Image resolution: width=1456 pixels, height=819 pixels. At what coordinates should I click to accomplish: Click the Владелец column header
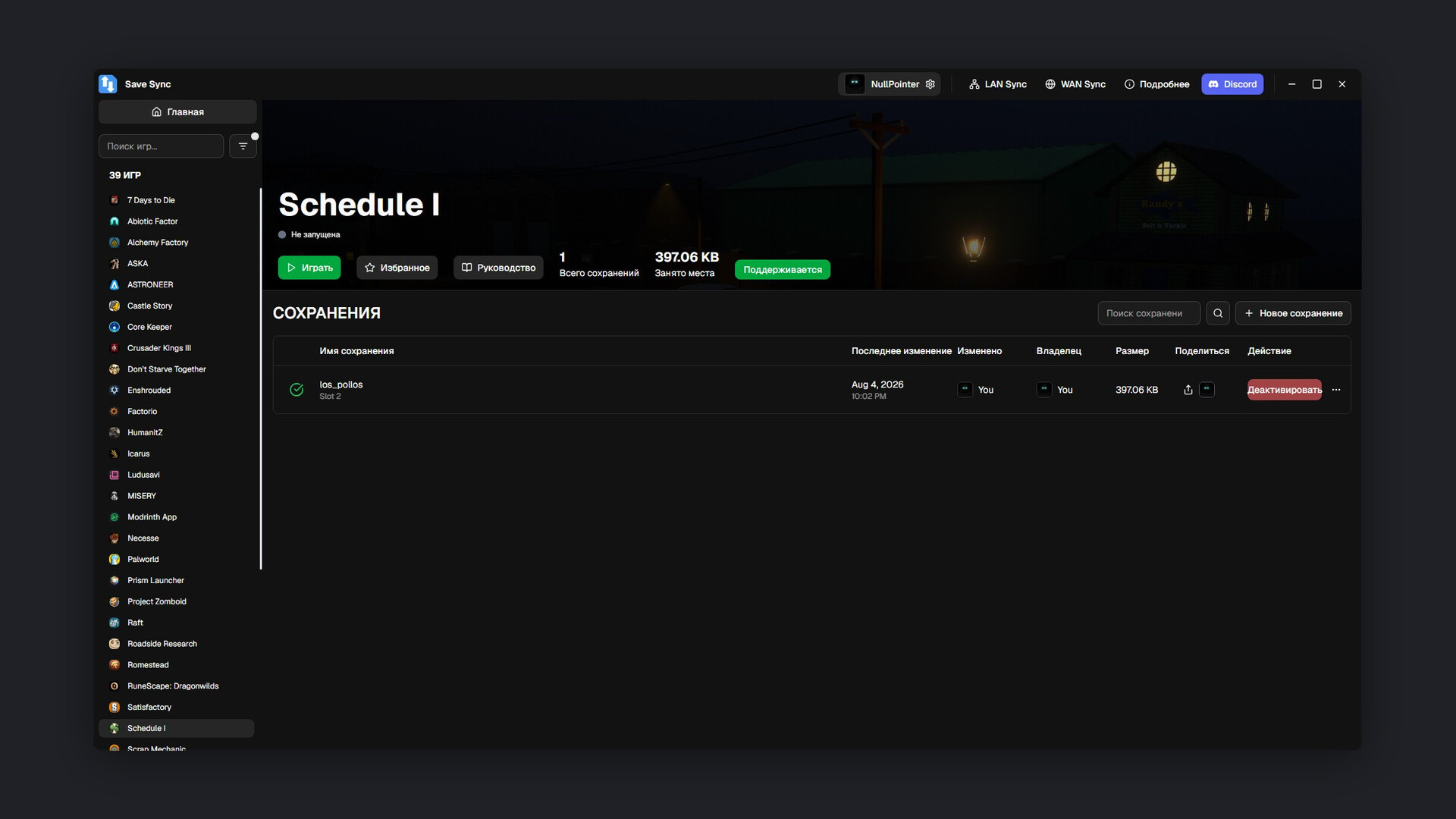click(x=1059, y=351)
